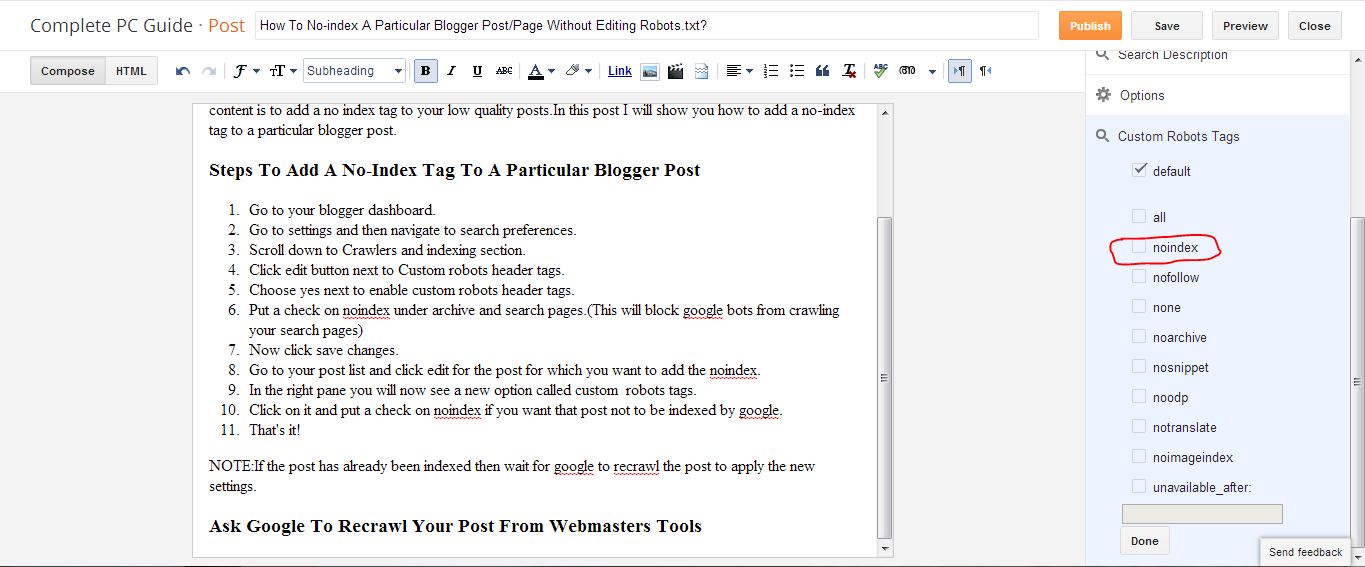Select right-to-left text direction
This screenshot has height=567, width=1365.
pyautogui.click(x=985, y=71)
